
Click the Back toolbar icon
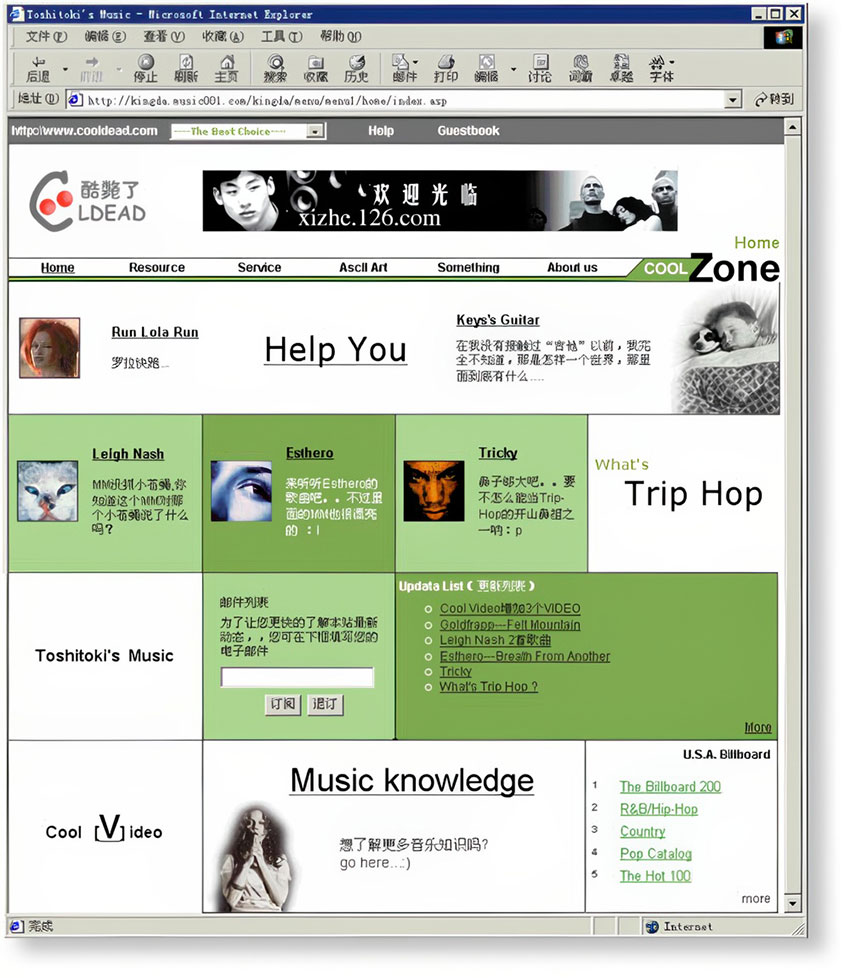[x=38, y=69]
